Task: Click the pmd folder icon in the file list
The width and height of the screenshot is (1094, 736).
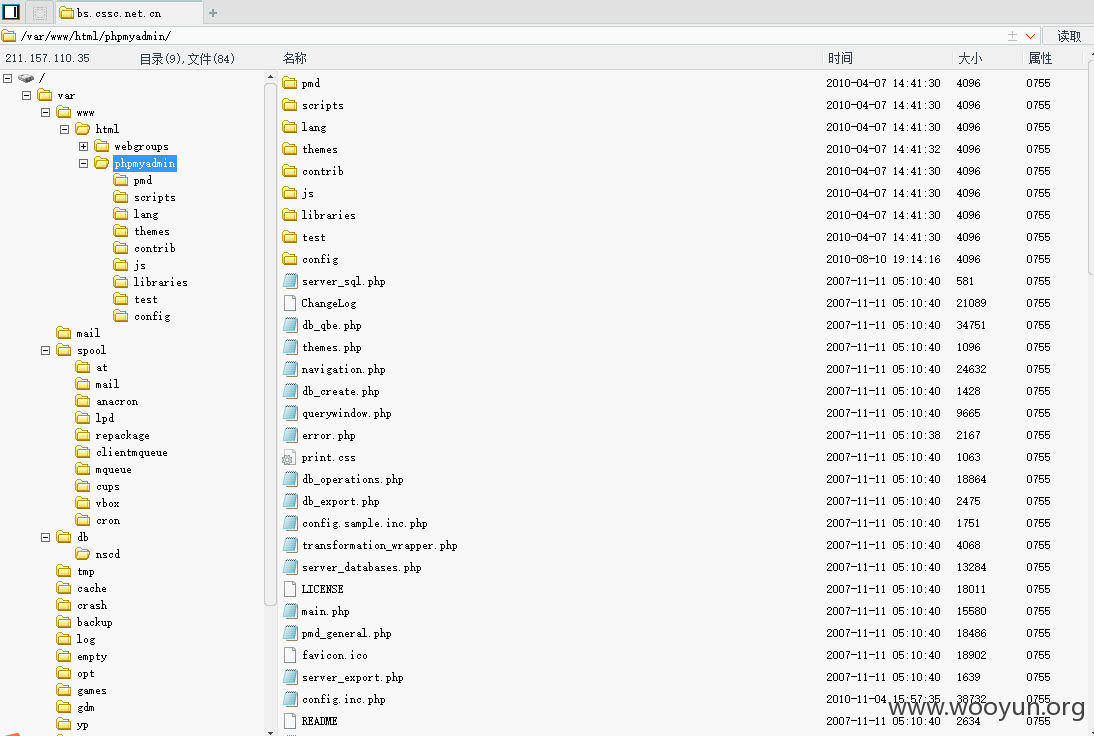Action: 290,83
